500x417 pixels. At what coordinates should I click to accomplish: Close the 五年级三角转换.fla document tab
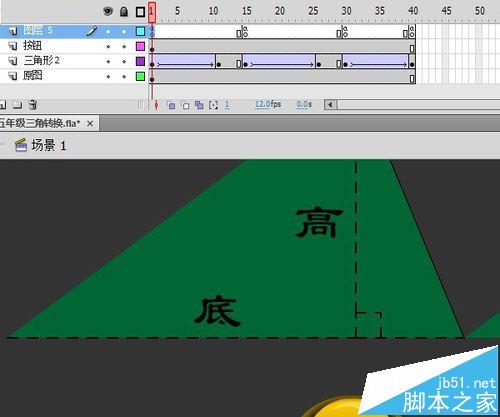tap(90, 124)
